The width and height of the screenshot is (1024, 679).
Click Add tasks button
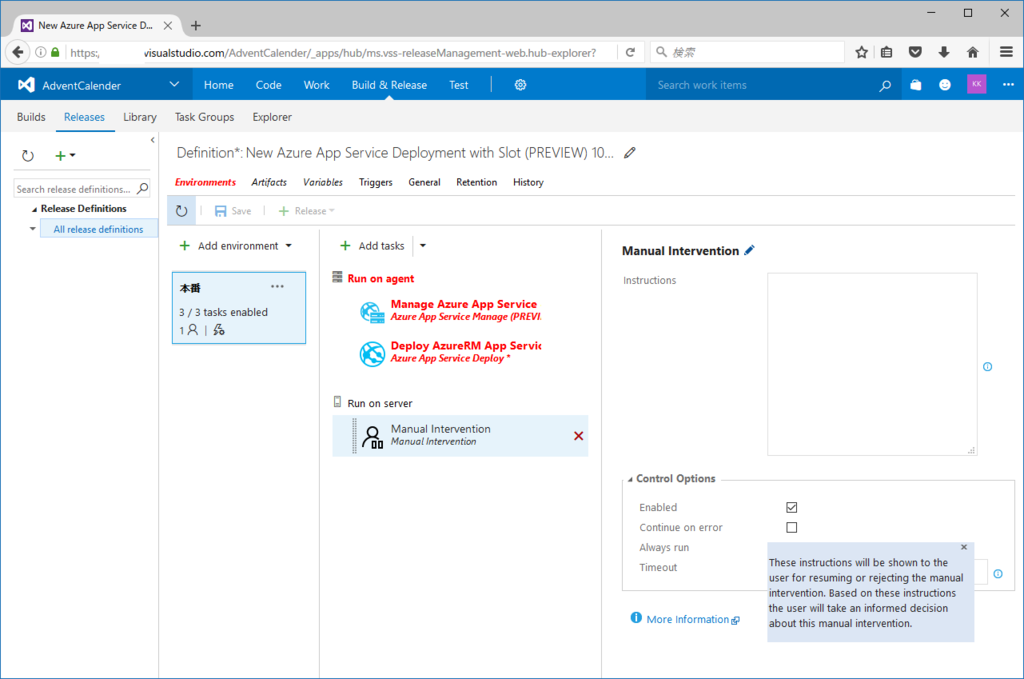372,246
